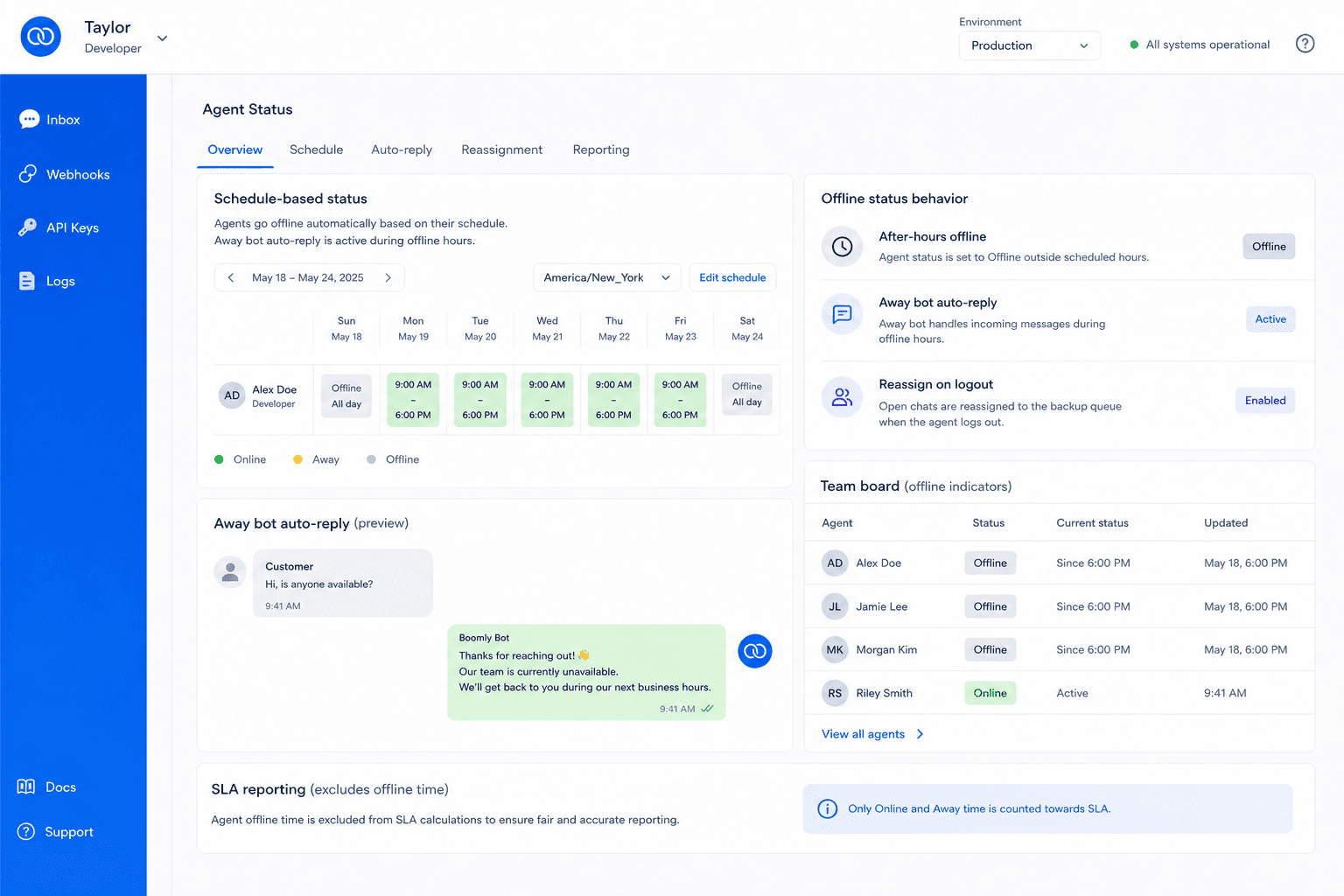This screenshot has height=896, width=1344.
Task: Click the Webhooks link icon
Action: 28,174
